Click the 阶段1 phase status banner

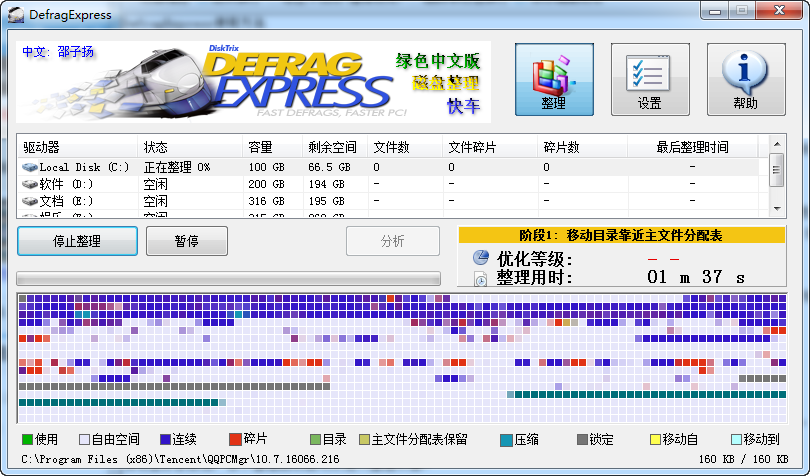click(621, 235)
